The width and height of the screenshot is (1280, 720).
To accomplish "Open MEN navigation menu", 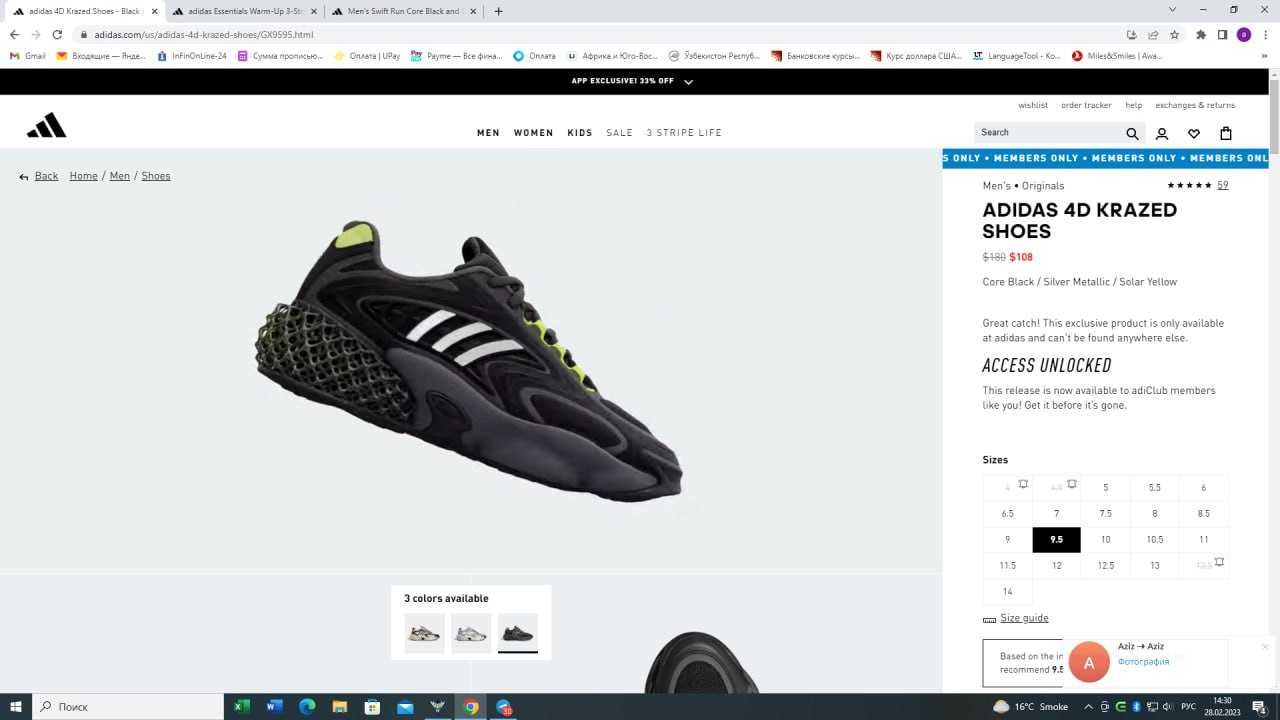I will click(488, 132).
